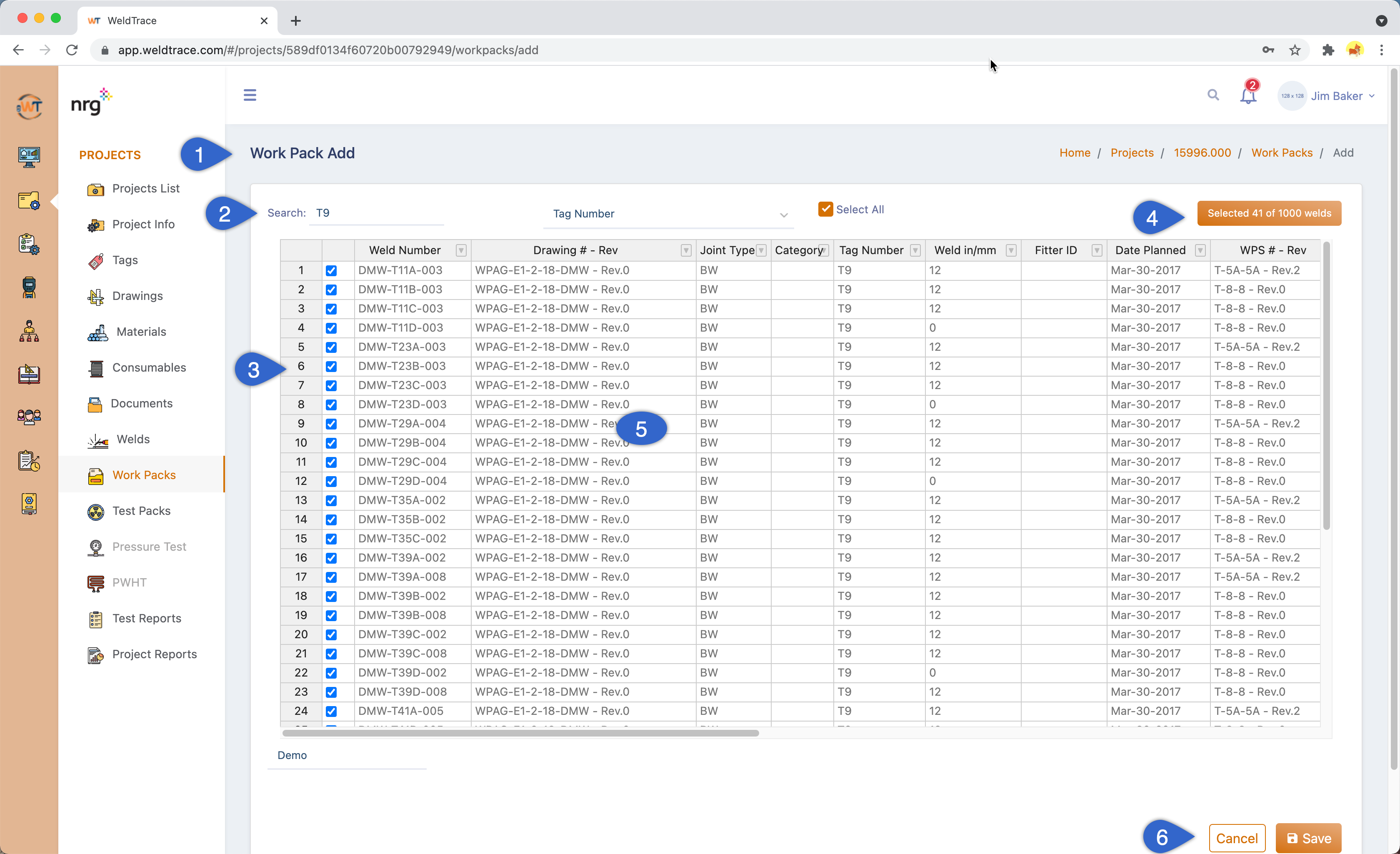Bookmark this page with the star icon
Screen dimensions: 1400x854
[x=1295, y=50]
